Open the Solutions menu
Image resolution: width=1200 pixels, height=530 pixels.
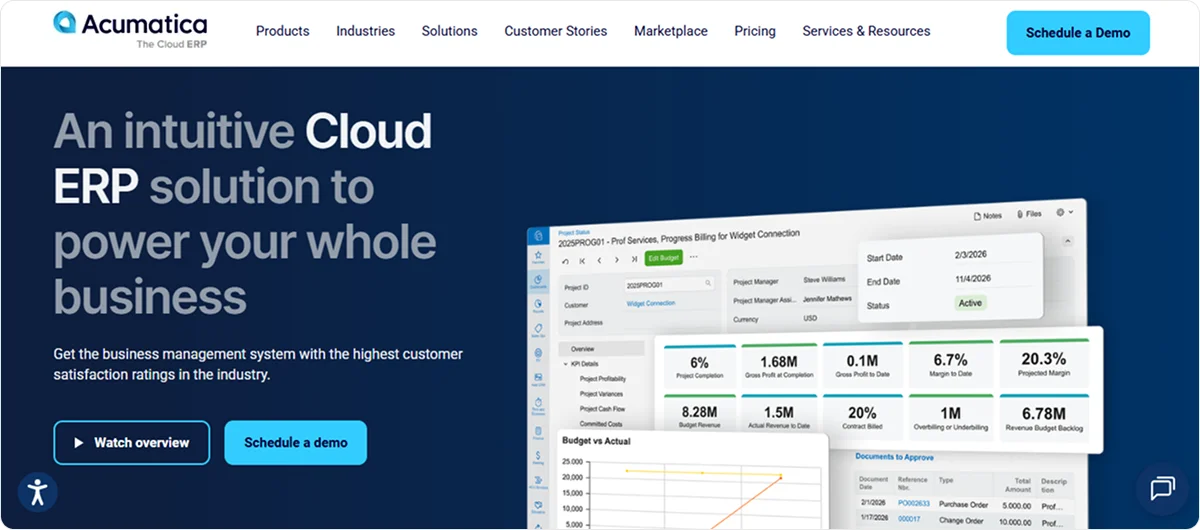(450, 31)
